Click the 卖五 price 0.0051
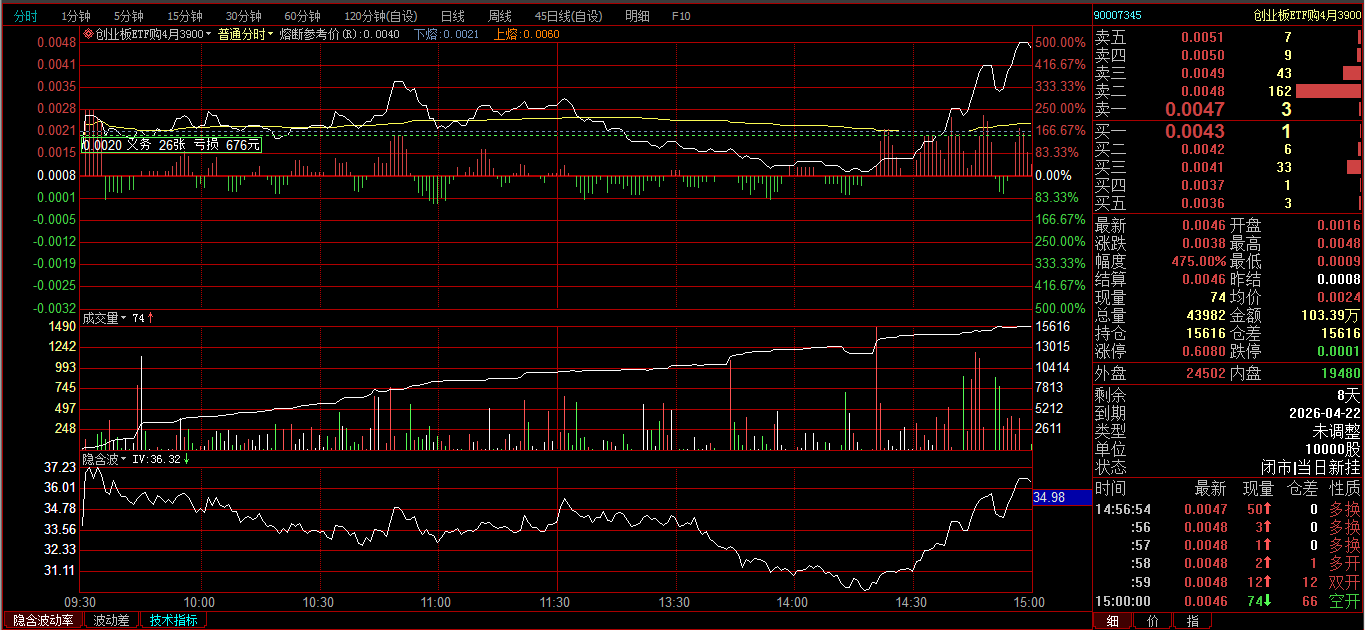1365x630 pixels. point(1203,37)
